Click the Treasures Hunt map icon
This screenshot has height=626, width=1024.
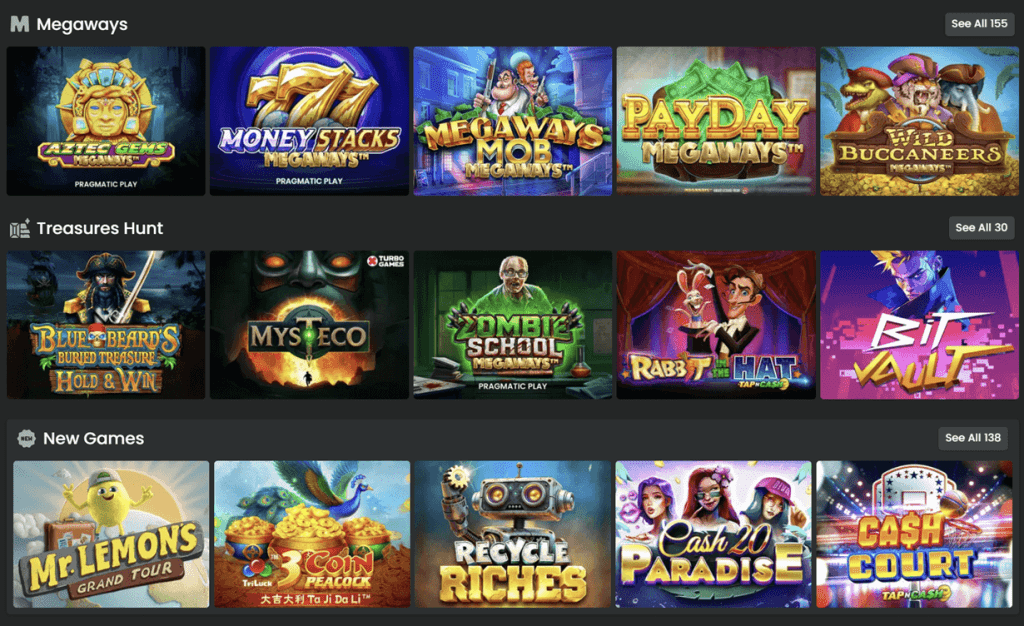click(x=20, y=228)
